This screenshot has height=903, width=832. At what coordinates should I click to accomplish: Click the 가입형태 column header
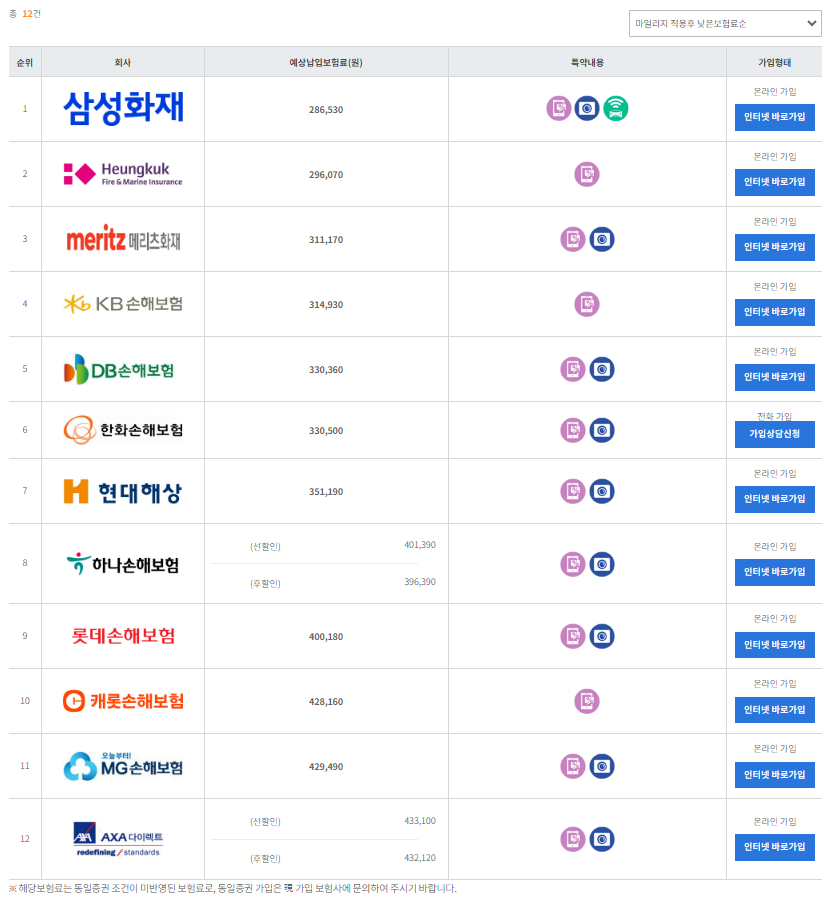[774, 62]
